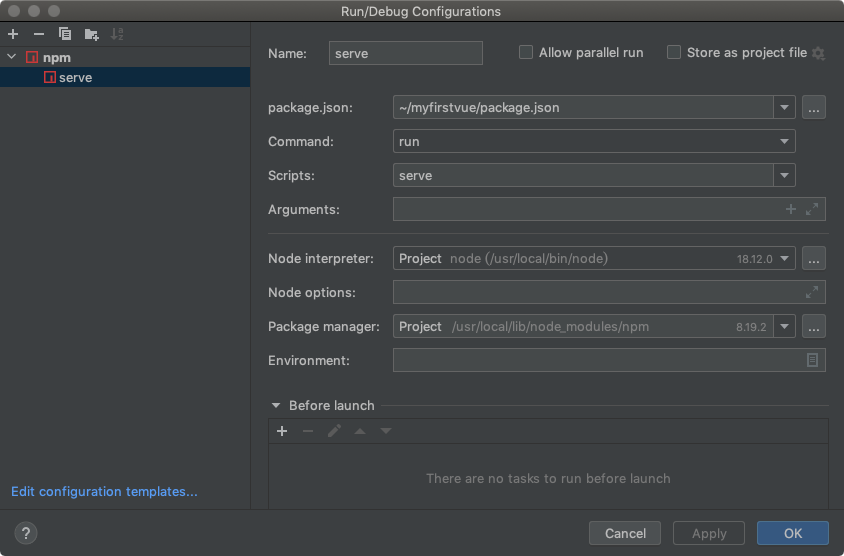The image size is (844, 556).
Task: Open Edit configuration templates link
Action: tap(104, 492)
